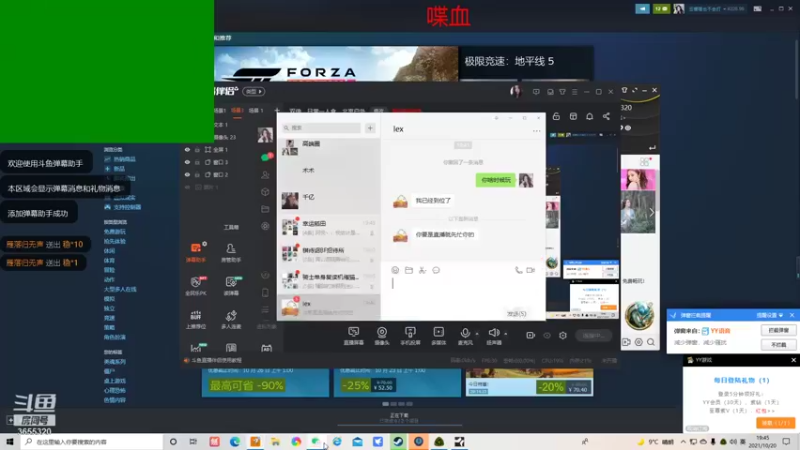Open the room manager assistant tool

point(231,252)
